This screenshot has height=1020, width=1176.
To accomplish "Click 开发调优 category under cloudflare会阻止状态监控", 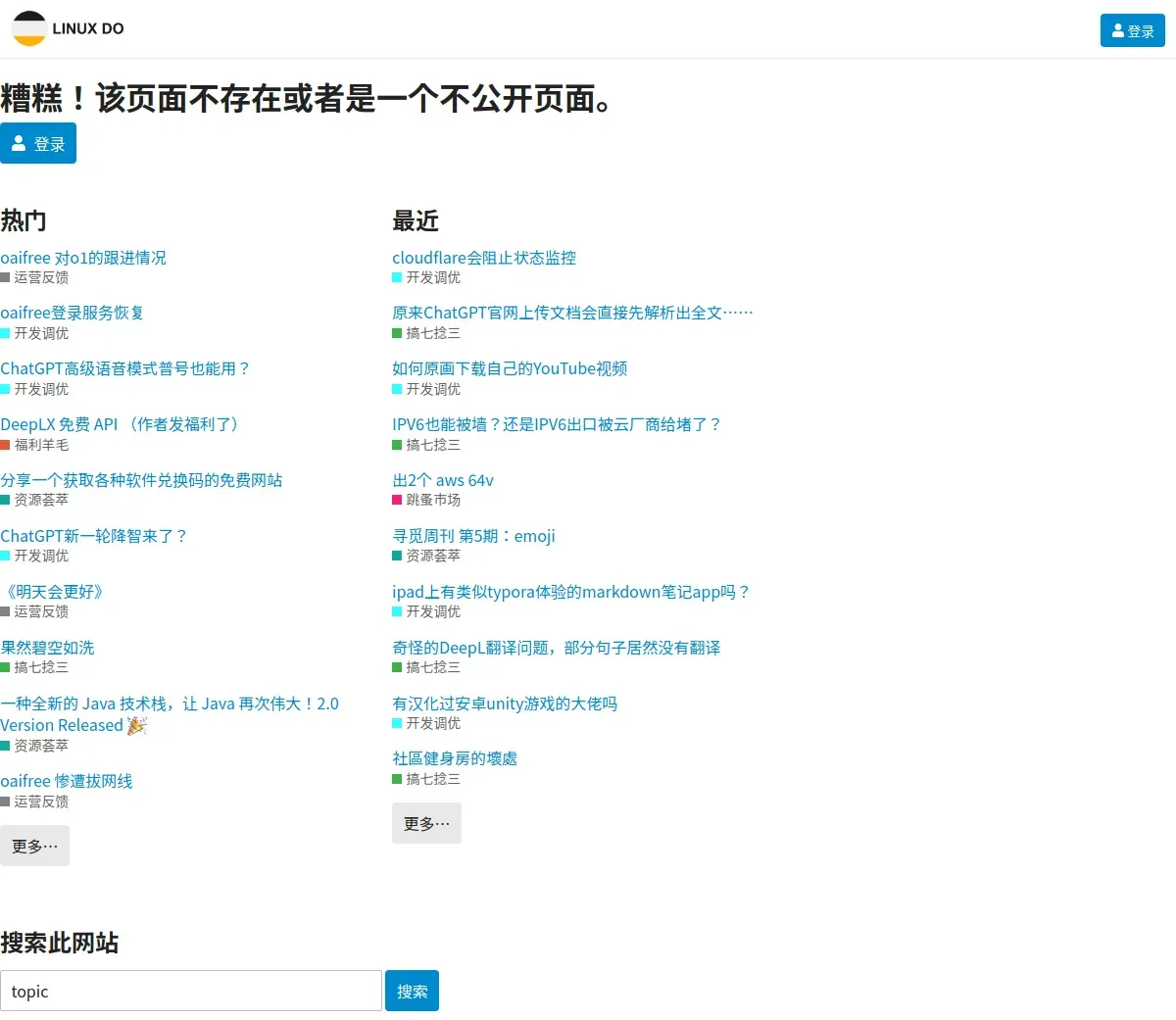I will click(426, 277).
